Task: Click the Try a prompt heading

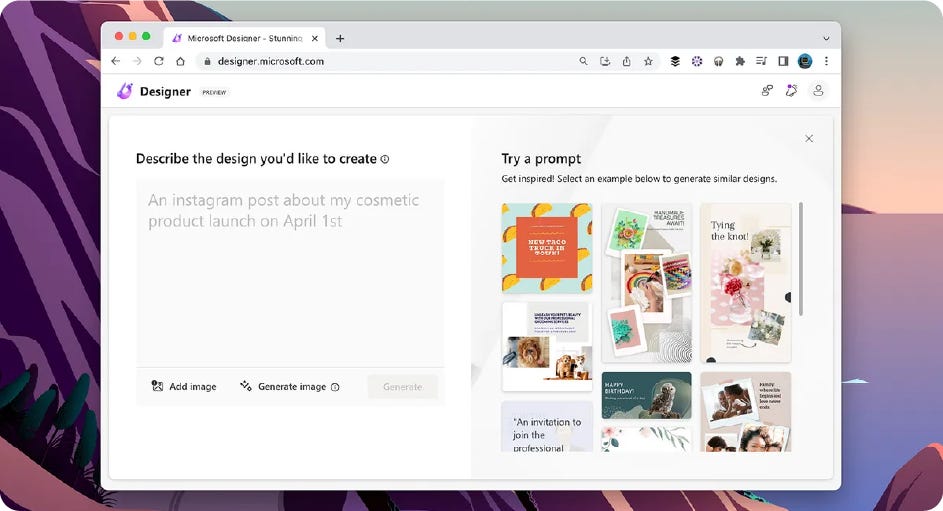Action: point(541,159)
